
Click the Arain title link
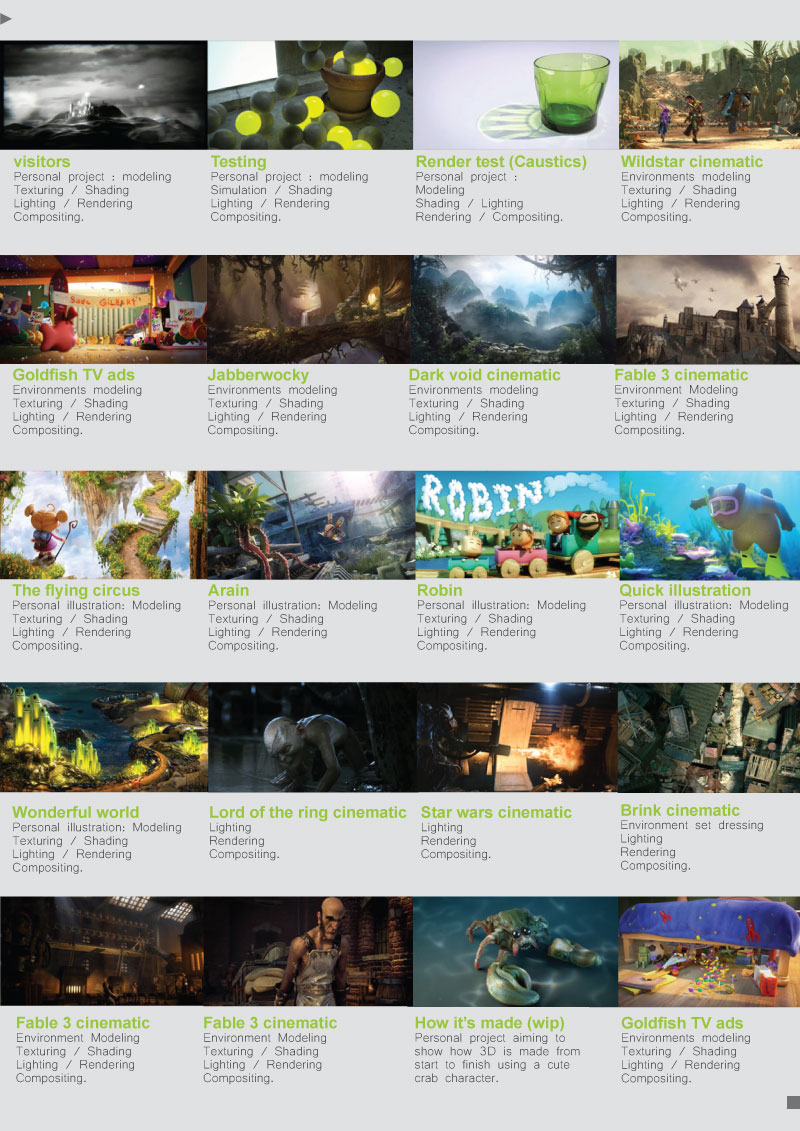228,590
